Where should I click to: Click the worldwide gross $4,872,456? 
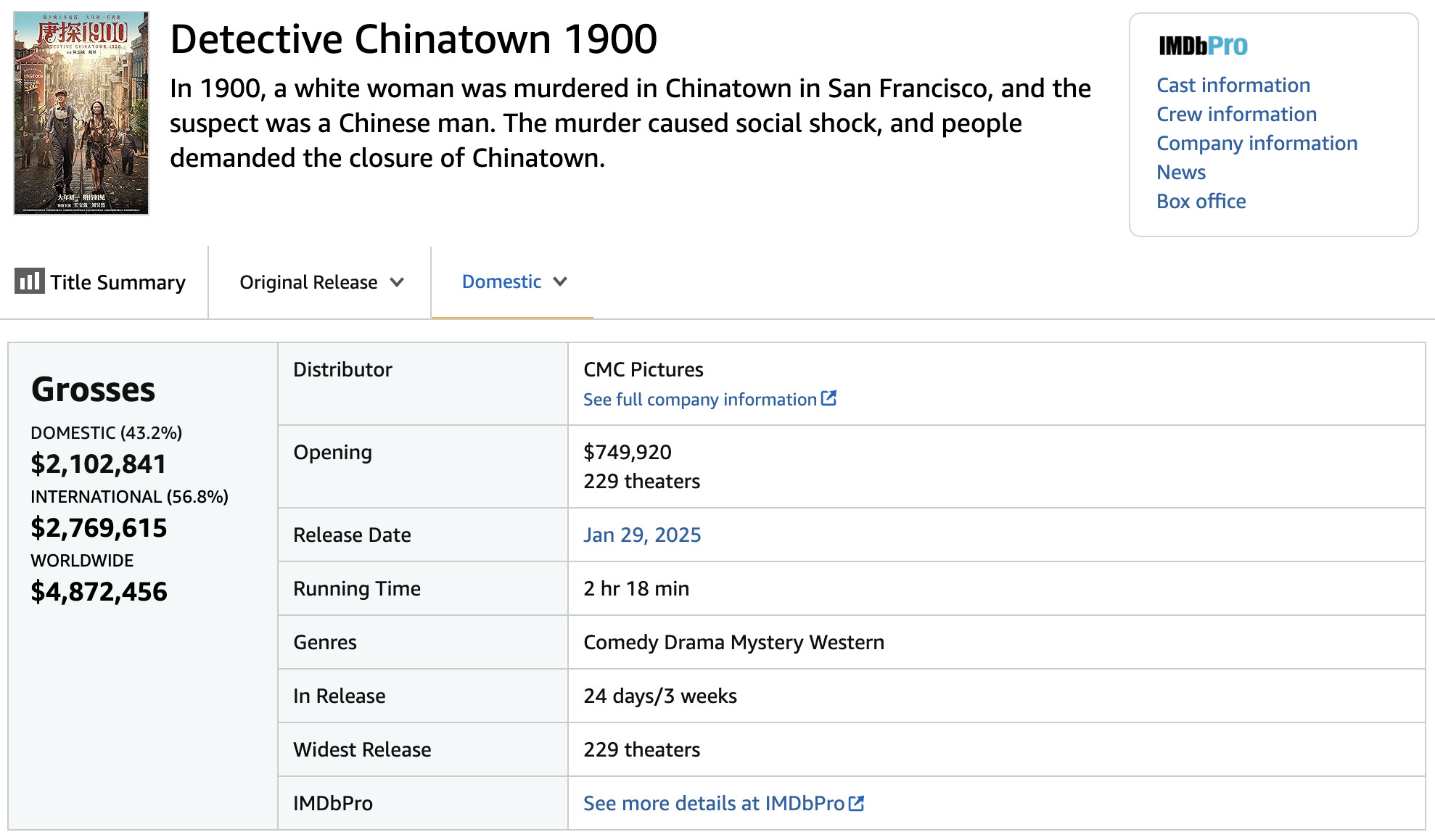(99, 591)
